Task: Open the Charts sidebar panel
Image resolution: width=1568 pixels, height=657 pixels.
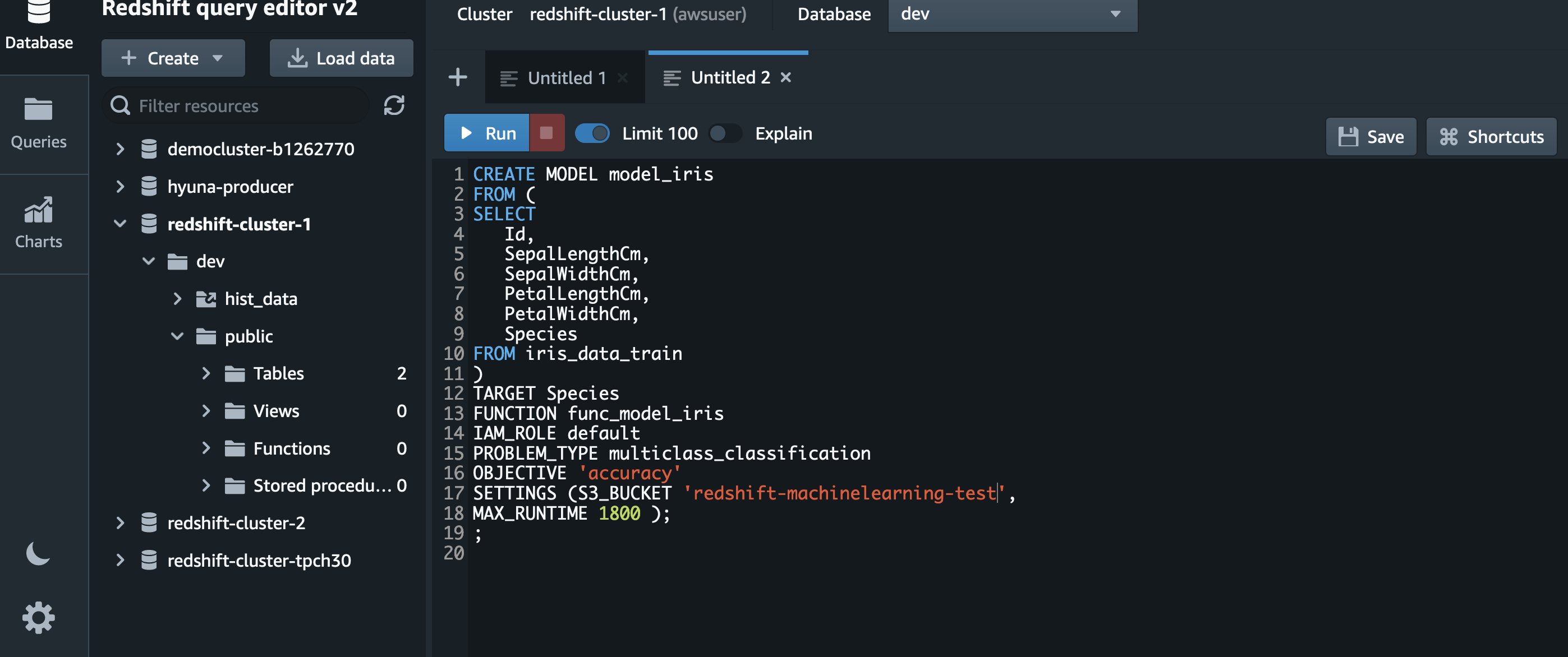Action: pos(38,223)
